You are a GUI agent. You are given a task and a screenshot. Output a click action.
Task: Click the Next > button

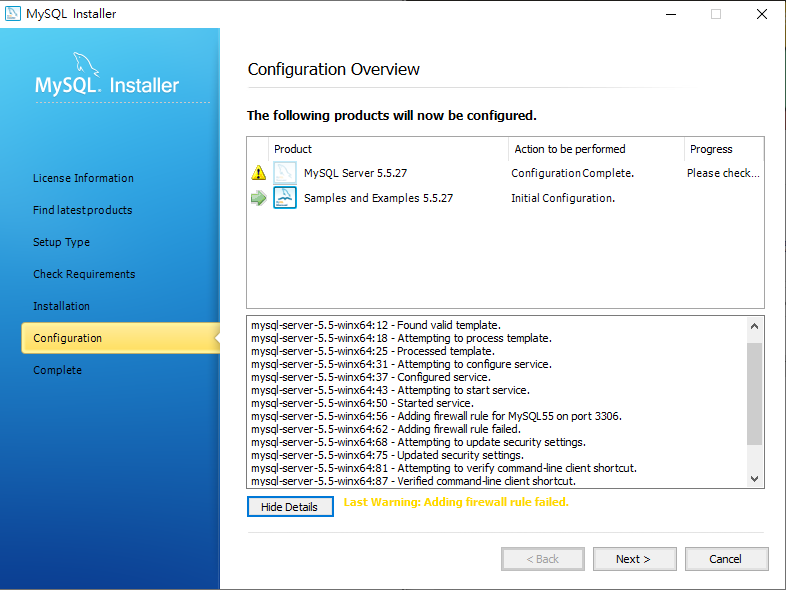coord(634,559)
